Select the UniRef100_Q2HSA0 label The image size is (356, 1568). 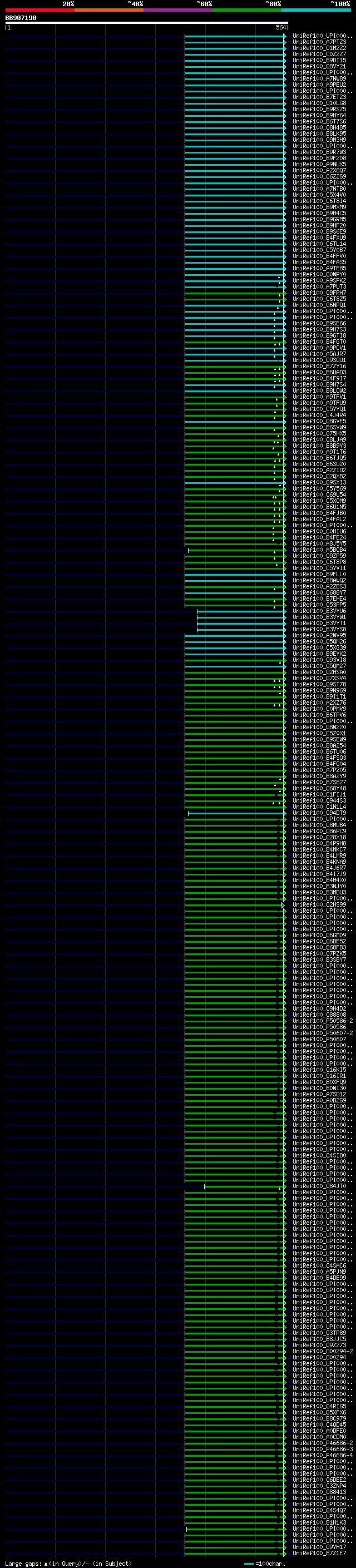pyautogui.click(x=319, y=672)
